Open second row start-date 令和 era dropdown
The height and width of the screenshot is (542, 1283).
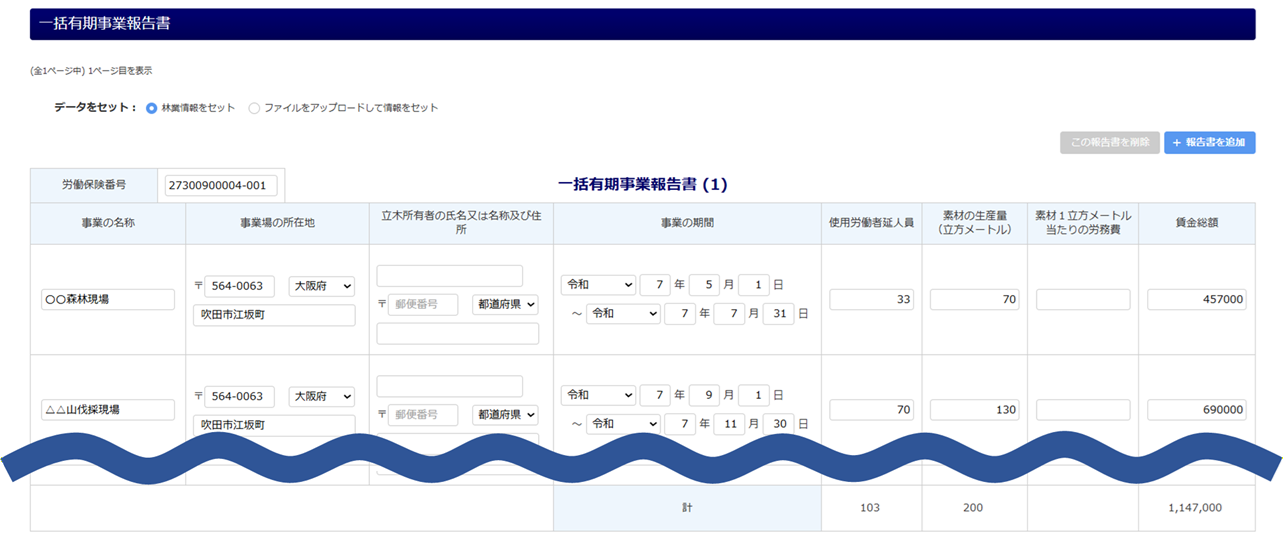(598, 395)
